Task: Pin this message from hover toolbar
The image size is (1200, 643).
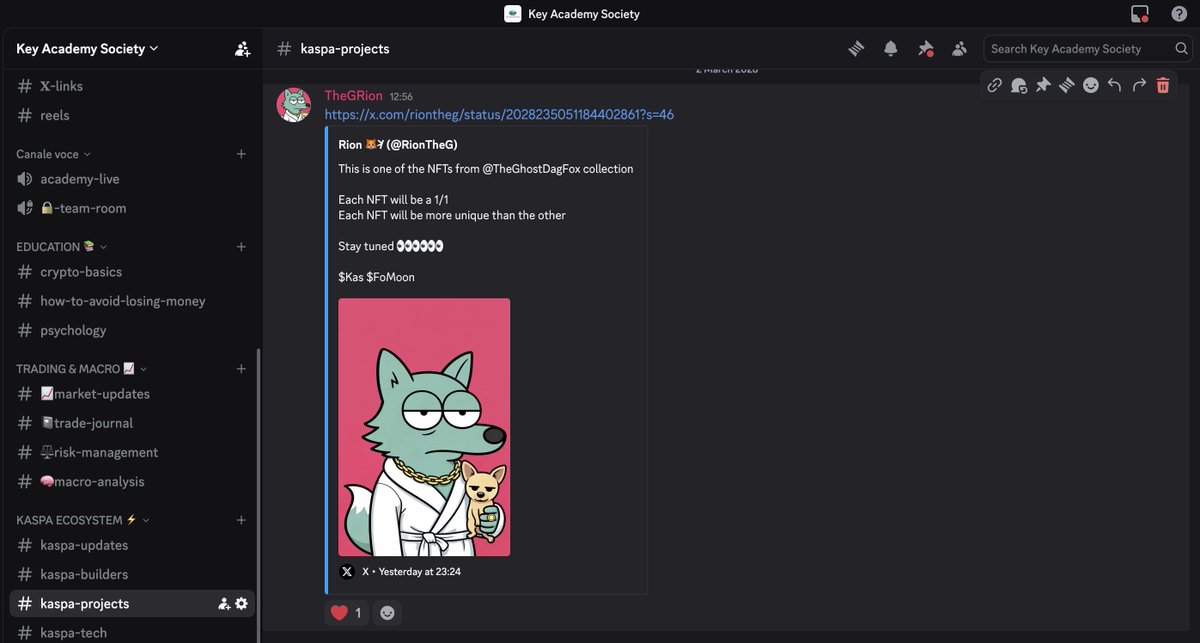Action: 1042,85
